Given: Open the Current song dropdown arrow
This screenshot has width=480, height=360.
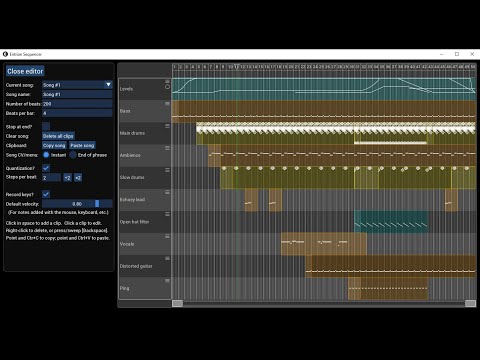Looking at the screenshot, I should [x=108, y=85].
